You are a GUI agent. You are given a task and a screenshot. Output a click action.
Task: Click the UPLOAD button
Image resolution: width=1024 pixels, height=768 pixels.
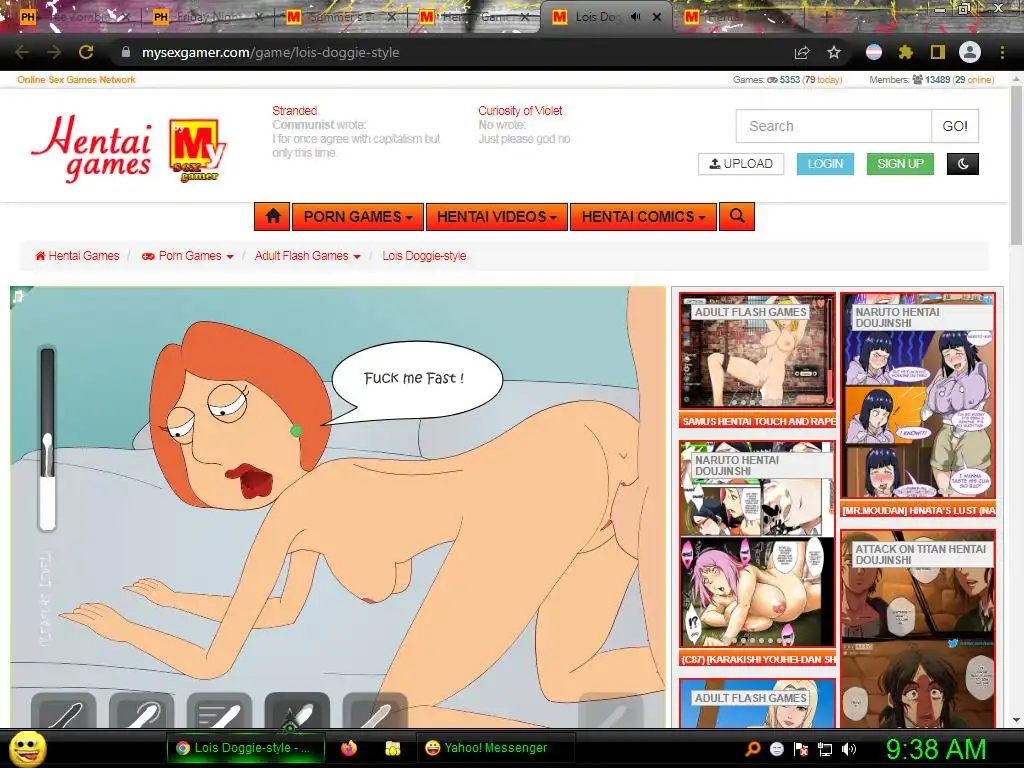click(741, 164)
